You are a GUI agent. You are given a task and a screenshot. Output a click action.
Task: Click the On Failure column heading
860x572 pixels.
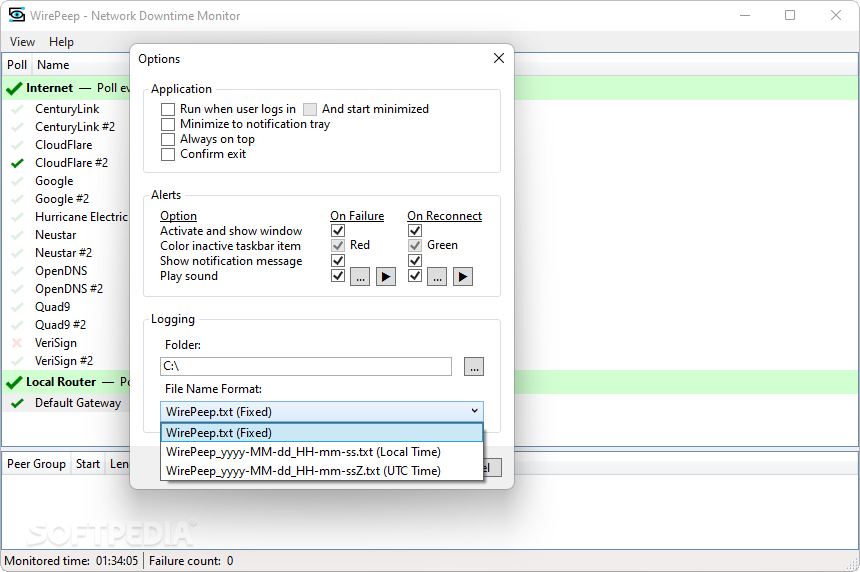[x=357, y=216]
